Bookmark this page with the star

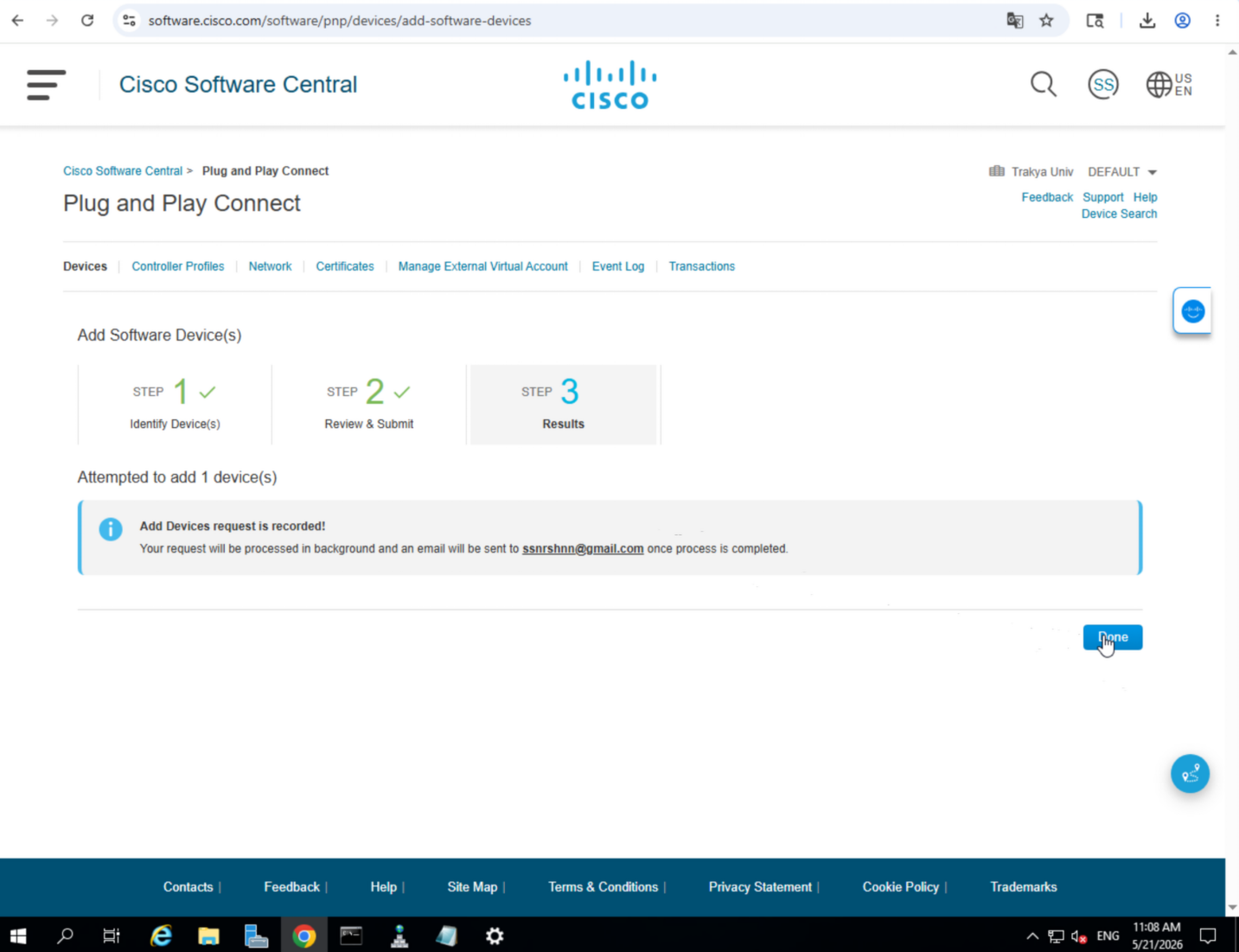pyautogui.click(x=1046, y=20)
